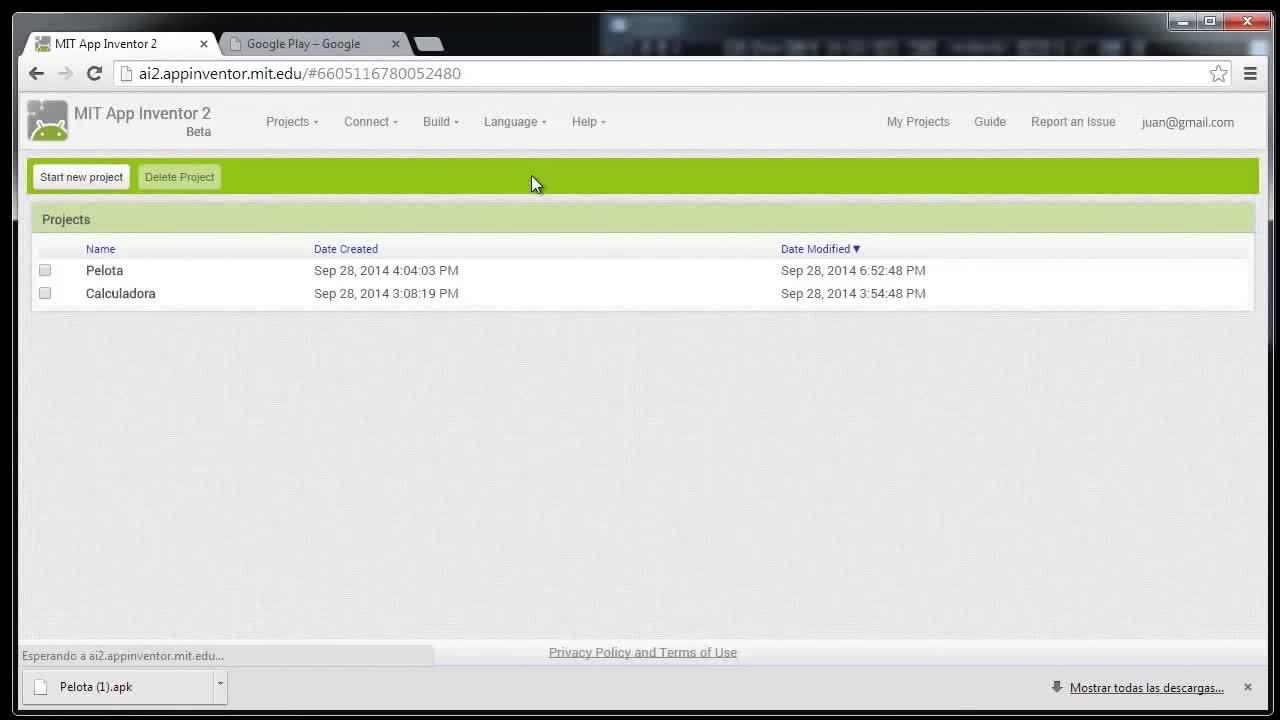Click the browser back arrow
This screenshot has width=1280, height=720.
click(x=36, y=73)
